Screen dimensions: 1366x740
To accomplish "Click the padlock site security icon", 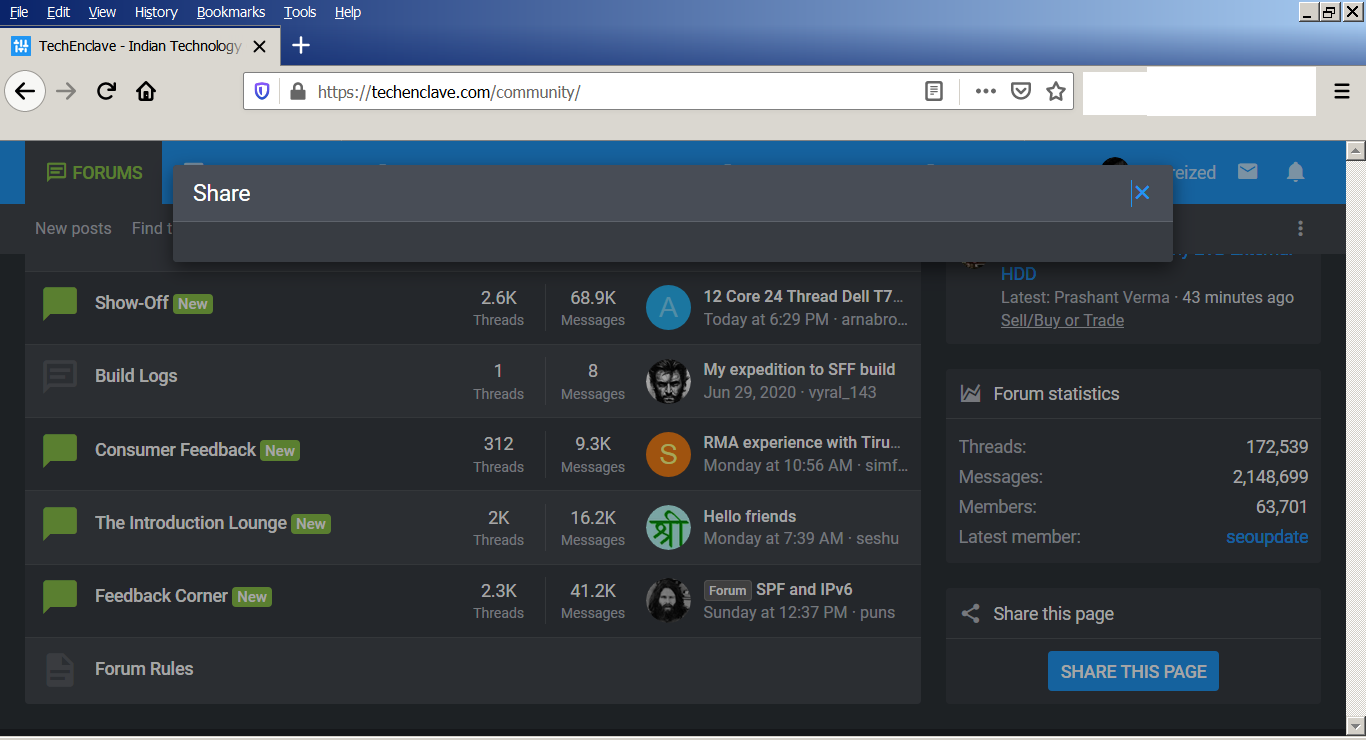I will pyautogui.click(x=297, y=92).
